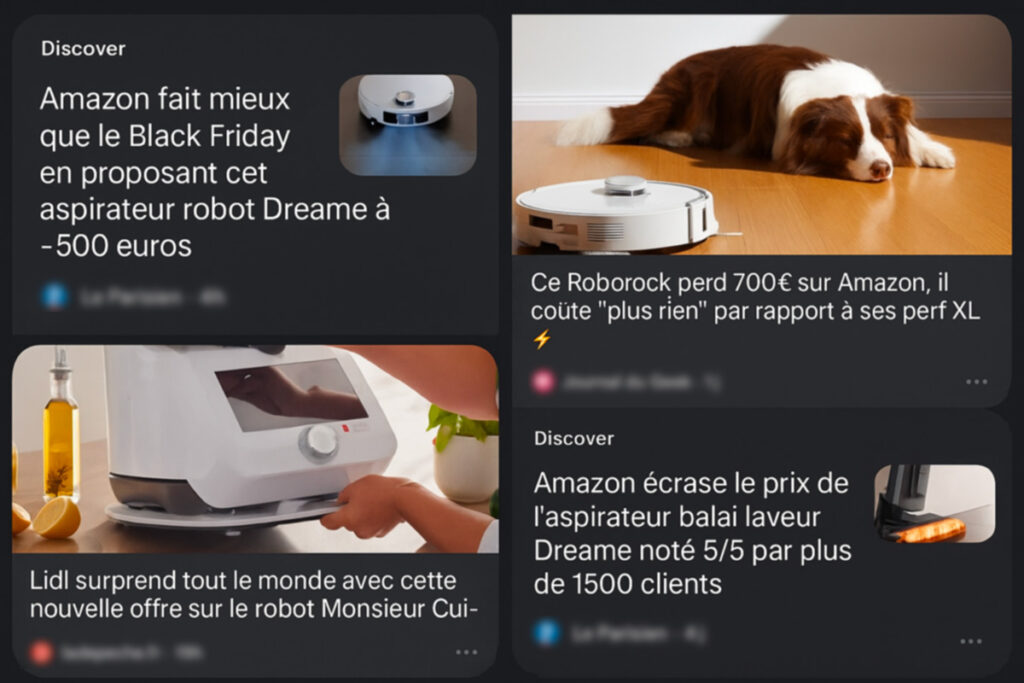Click the pink publisher icon under the Roborock article
The width and height of the screenshot is (1024, 683).
543,381
